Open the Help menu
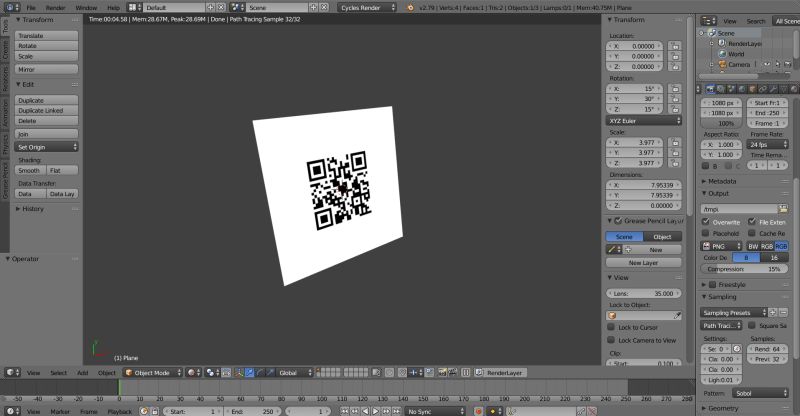The height and width of the screenshot is (416, 800). [113, 8]
